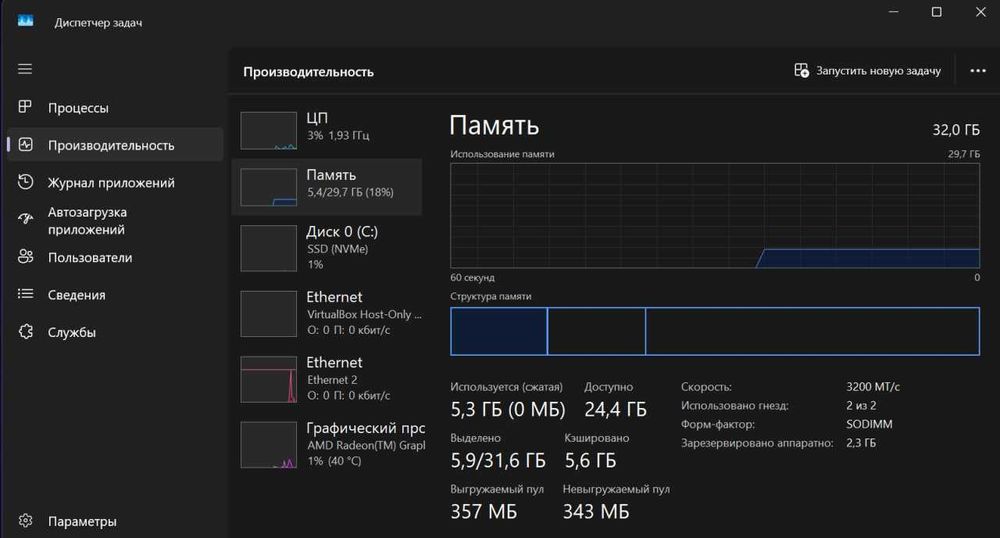Click the Параметры gear icon
The image size is (1000, 538).
(x=26, y=521)
